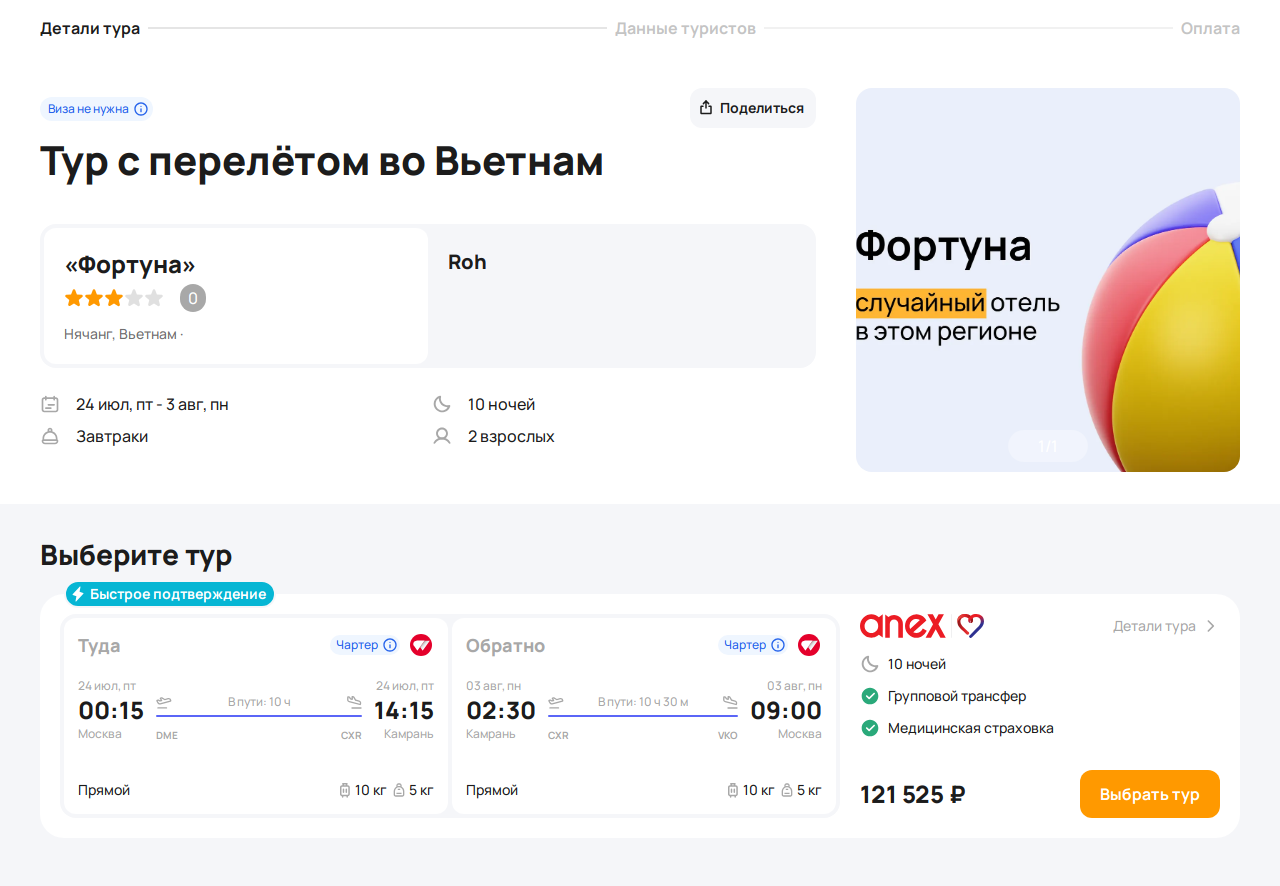This screenshot has height=886, width=1280.
Task: Click the moon icon beside 10 ночей under hotel
Action: coord(442,405)
